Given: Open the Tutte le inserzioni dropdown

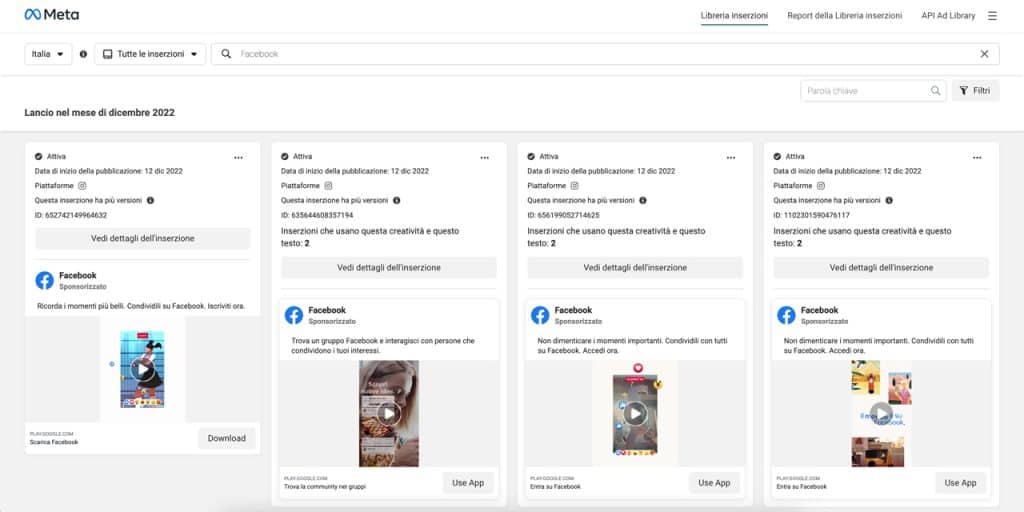Looking at the screenshot, I should 150,54.
